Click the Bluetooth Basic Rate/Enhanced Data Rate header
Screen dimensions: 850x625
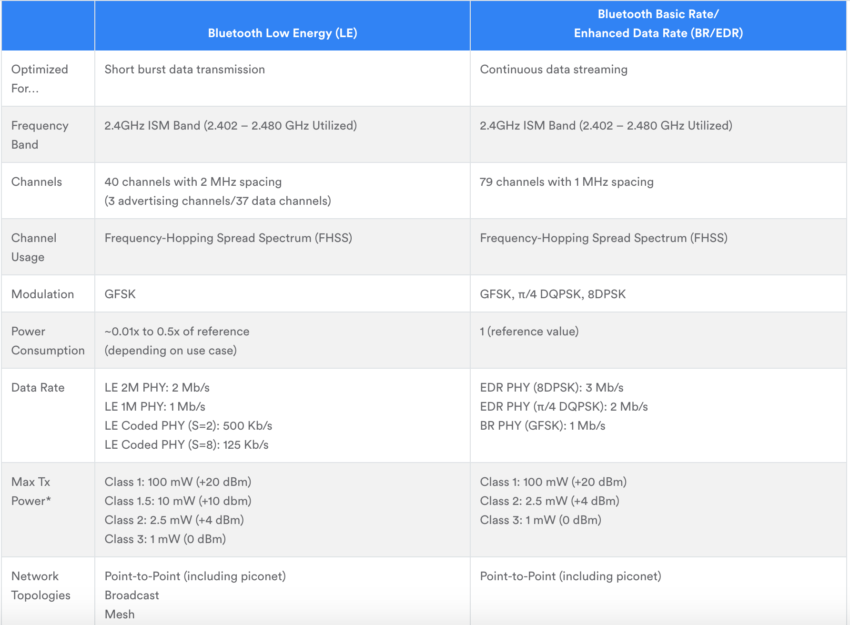coord(659,24)
